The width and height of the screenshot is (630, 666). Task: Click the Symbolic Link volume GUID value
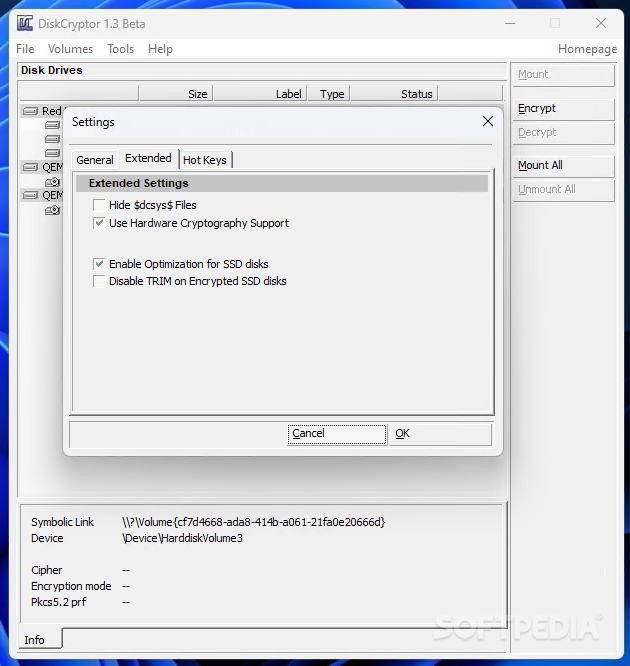pos(254,522)
